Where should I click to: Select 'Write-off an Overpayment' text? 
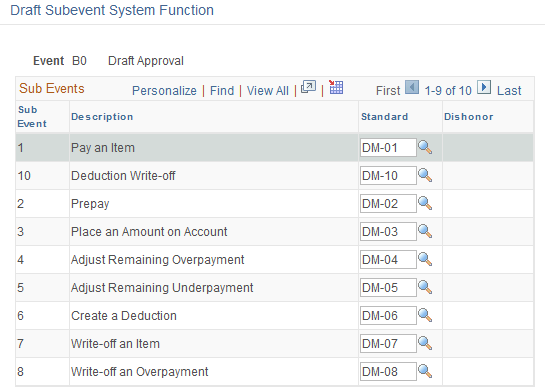click(x=139, y=372)
